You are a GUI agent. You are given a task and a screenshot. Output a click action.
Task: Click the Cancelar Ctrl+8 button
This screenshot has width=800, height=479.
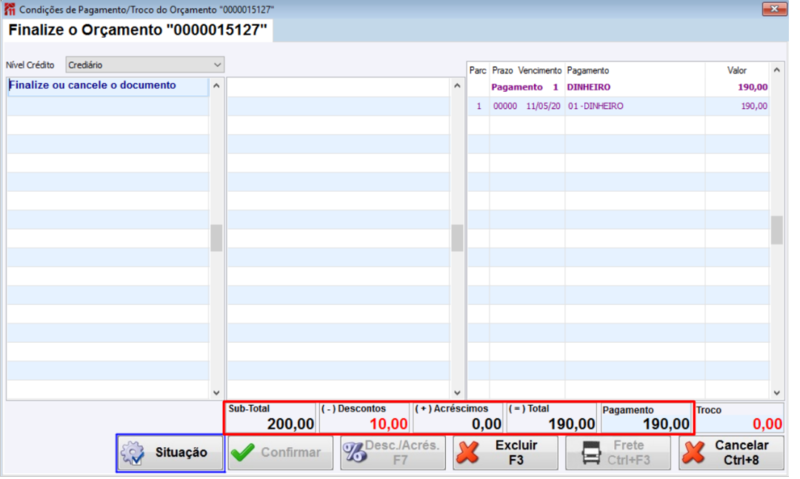(x=731, y=452)
